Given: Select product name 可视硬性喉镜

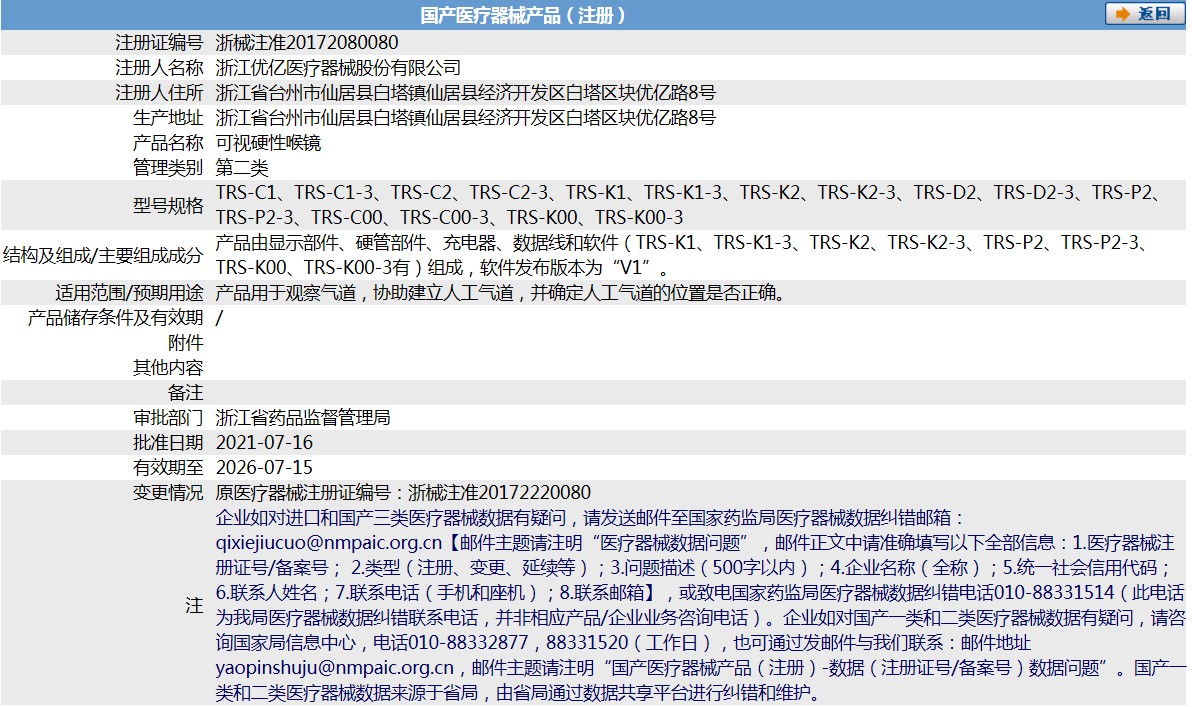Looking at the screenshot, I should coord(268,143).
